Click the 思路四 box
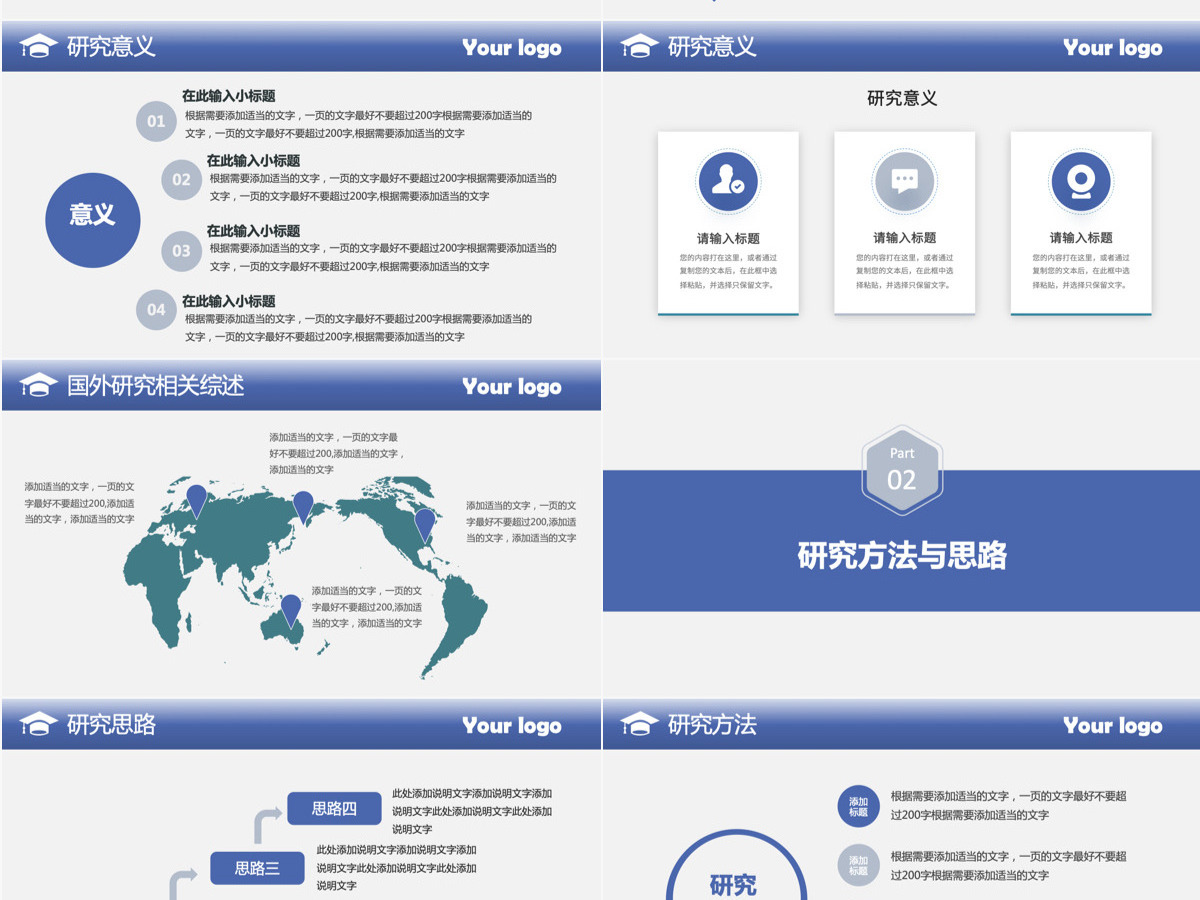This screenshot has width=1200, height=900. pos(334,809)
